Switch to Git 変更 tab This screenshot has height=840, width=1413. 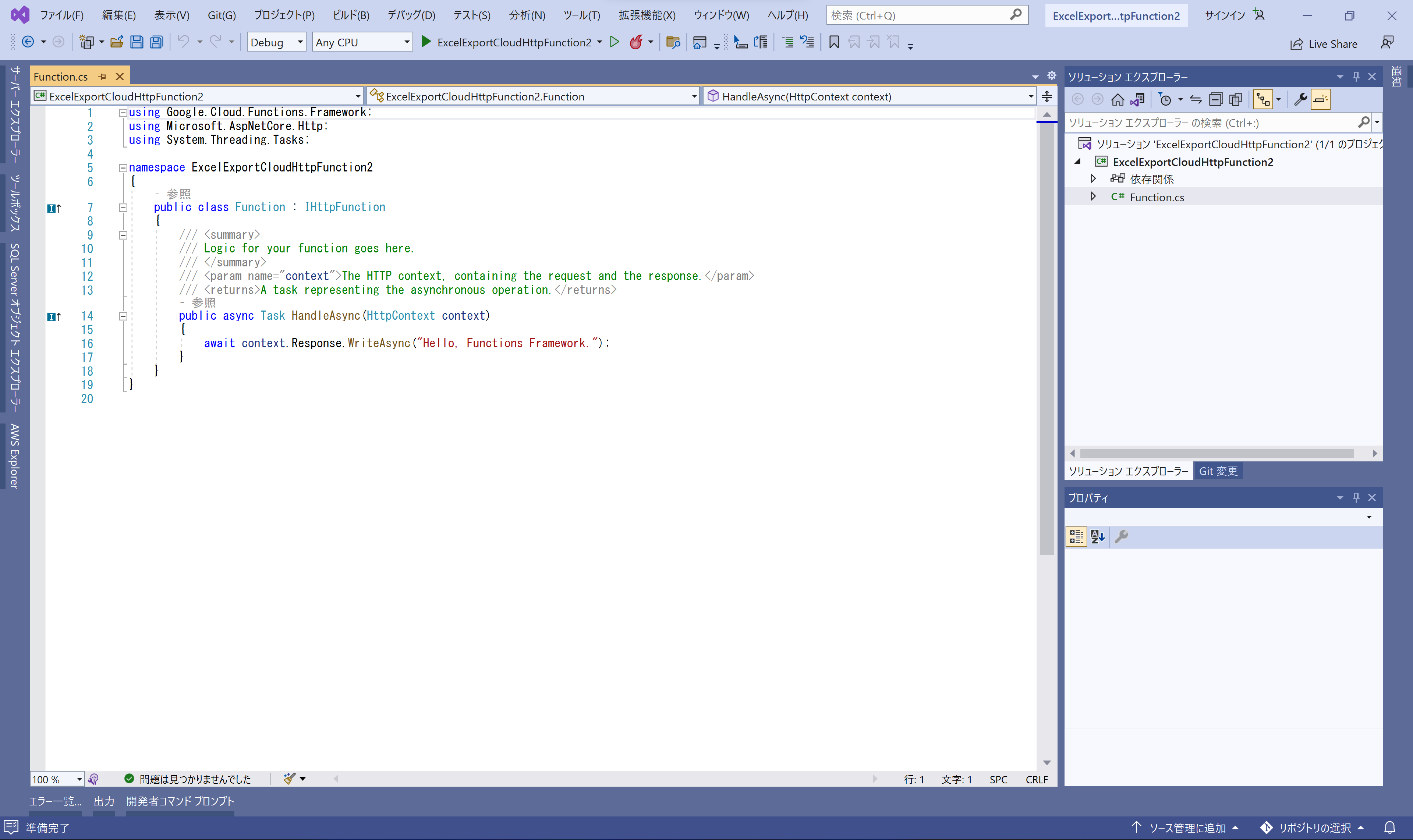[x=1218, y=471]
